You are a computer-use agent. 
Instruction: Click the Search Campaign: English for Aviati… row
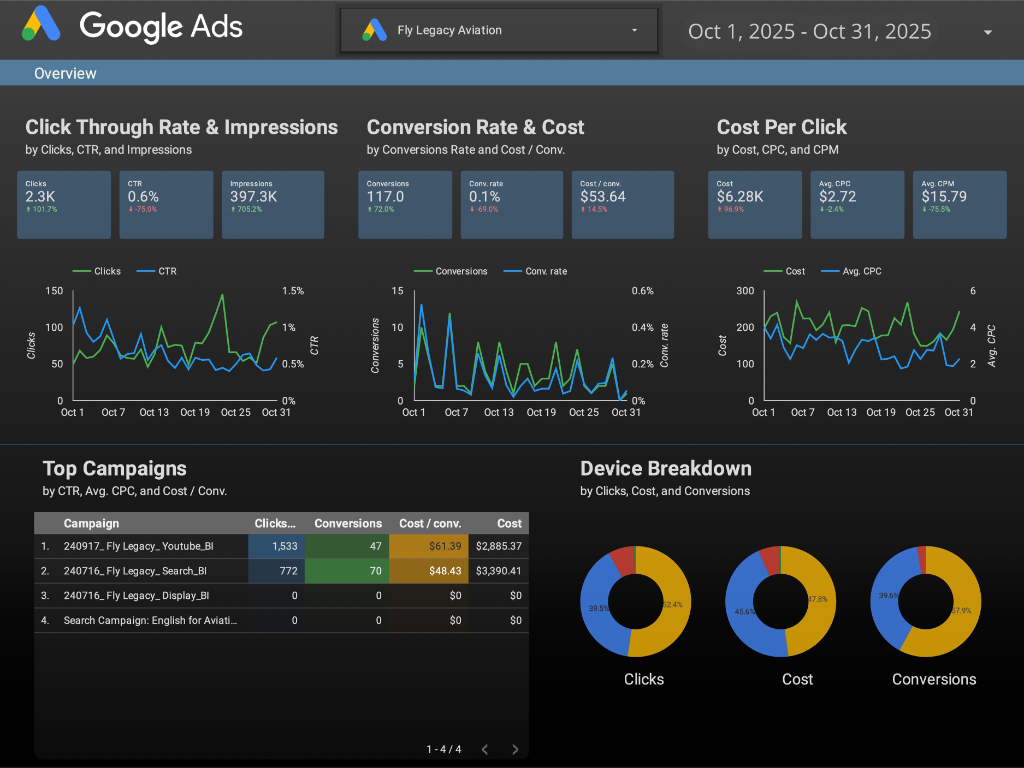coord(281,620)
